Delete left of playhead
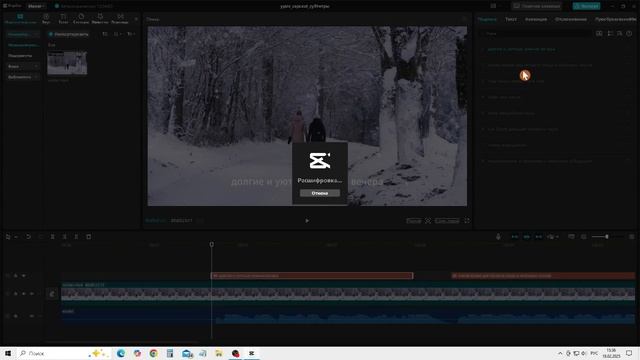The height and width of the screenshot is (360, 640). coord(64,237)
